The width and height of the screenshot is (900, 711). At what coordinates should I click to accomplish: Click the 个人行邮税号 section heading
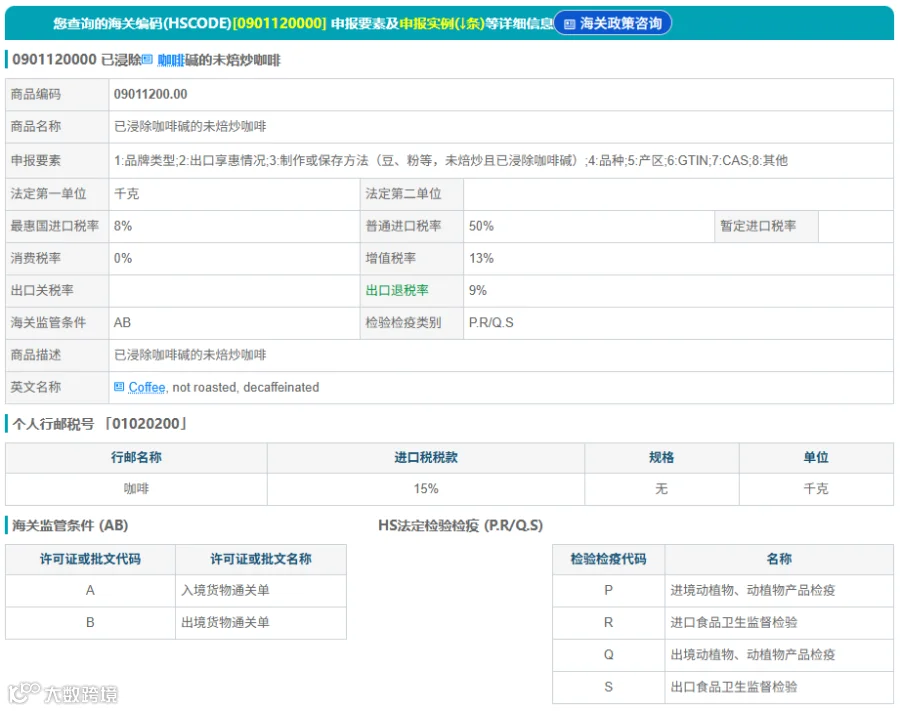(x=99, y=424)
